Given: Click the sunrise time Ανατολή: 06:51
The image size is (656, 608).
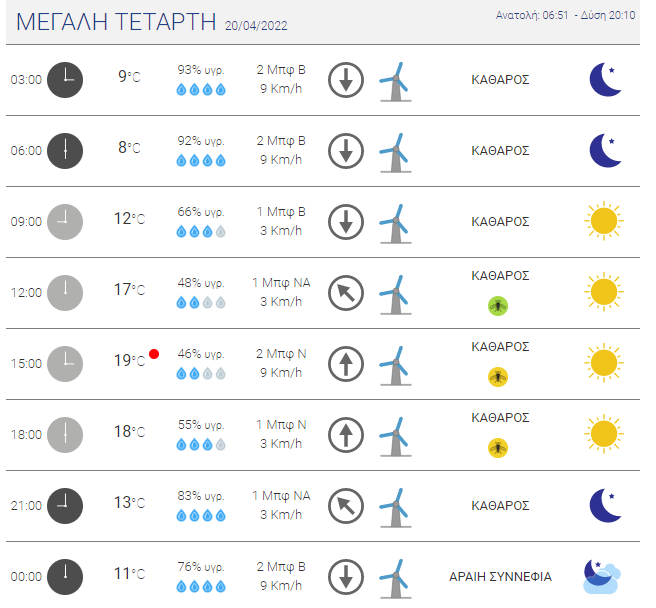Looking at the screenshot, I should [532, 15].
